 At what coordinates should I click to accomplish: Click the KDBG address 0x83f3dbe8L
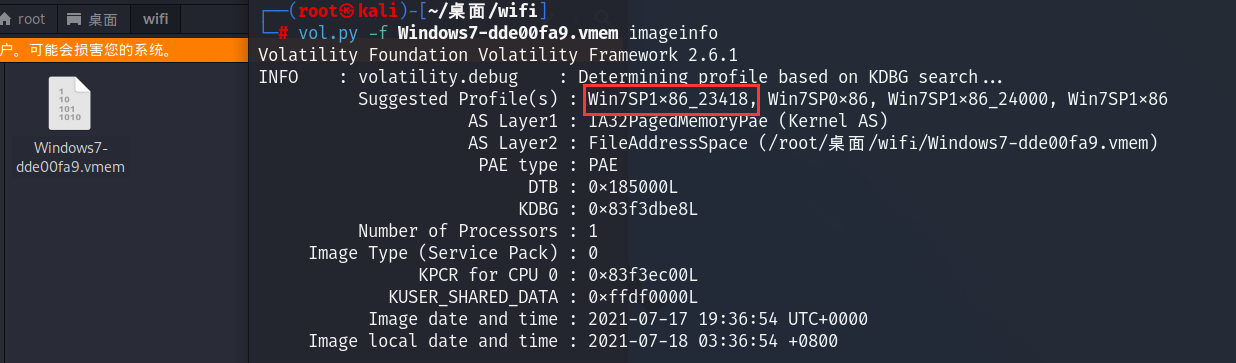pyautogui.click(x=643, y=209)
